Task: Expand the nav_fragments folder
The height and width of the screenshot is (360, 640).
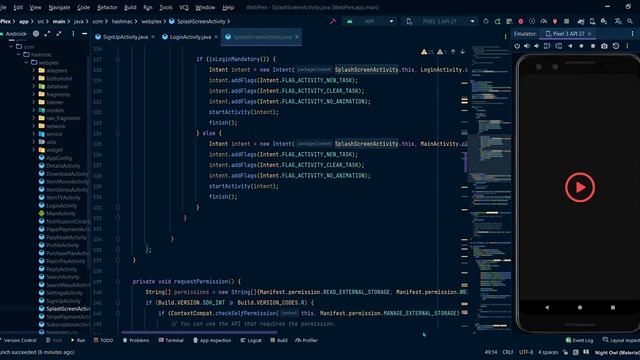Action: click(34, 118)
